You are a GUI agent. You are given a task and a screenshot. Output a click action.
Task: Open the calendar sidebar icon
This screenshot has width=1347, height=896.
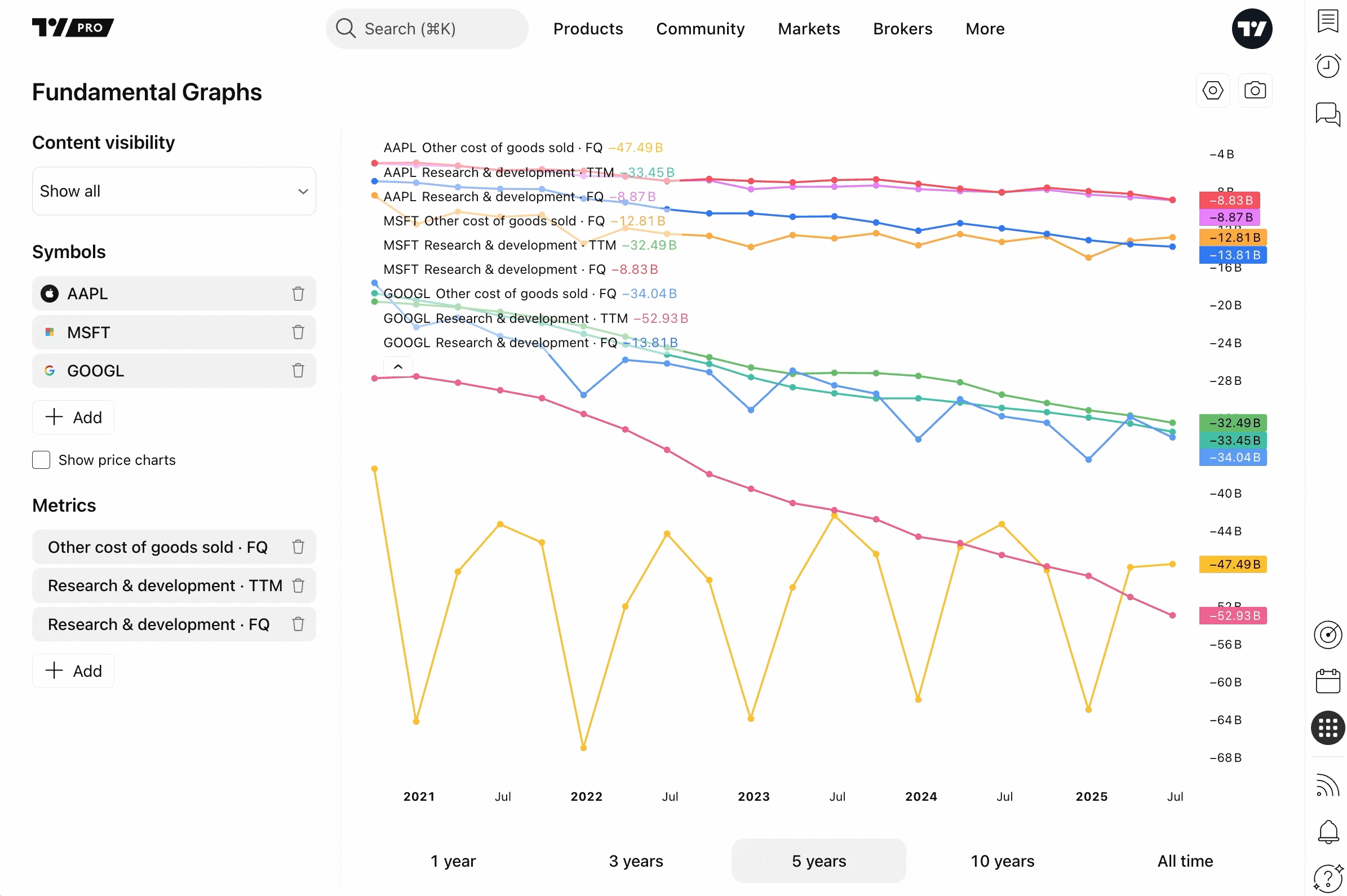(1327, 681)
